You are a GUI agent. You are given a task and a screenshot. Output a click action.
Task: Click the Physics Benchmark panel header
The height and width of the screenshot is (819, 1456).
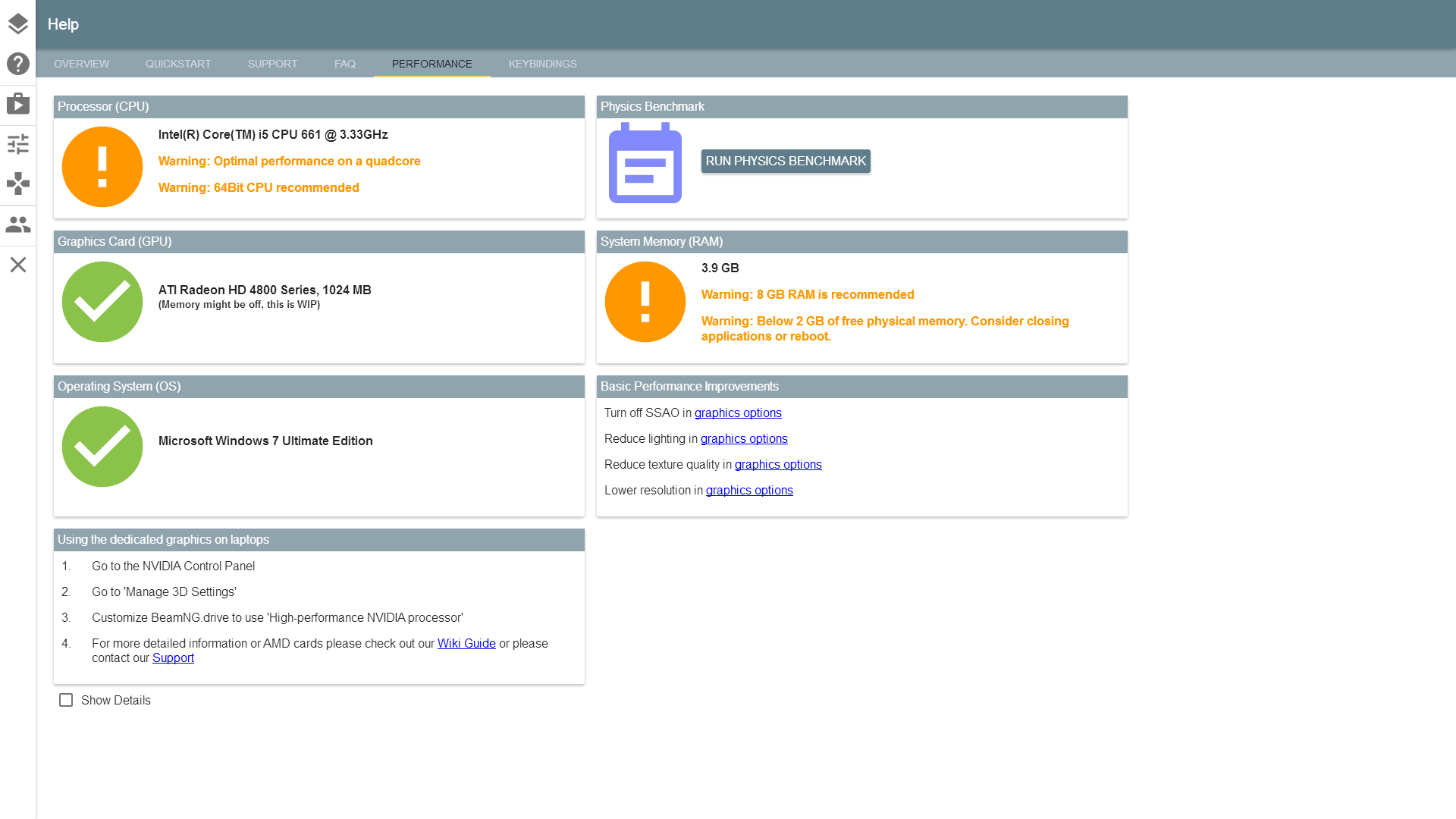tap(862, 107)
